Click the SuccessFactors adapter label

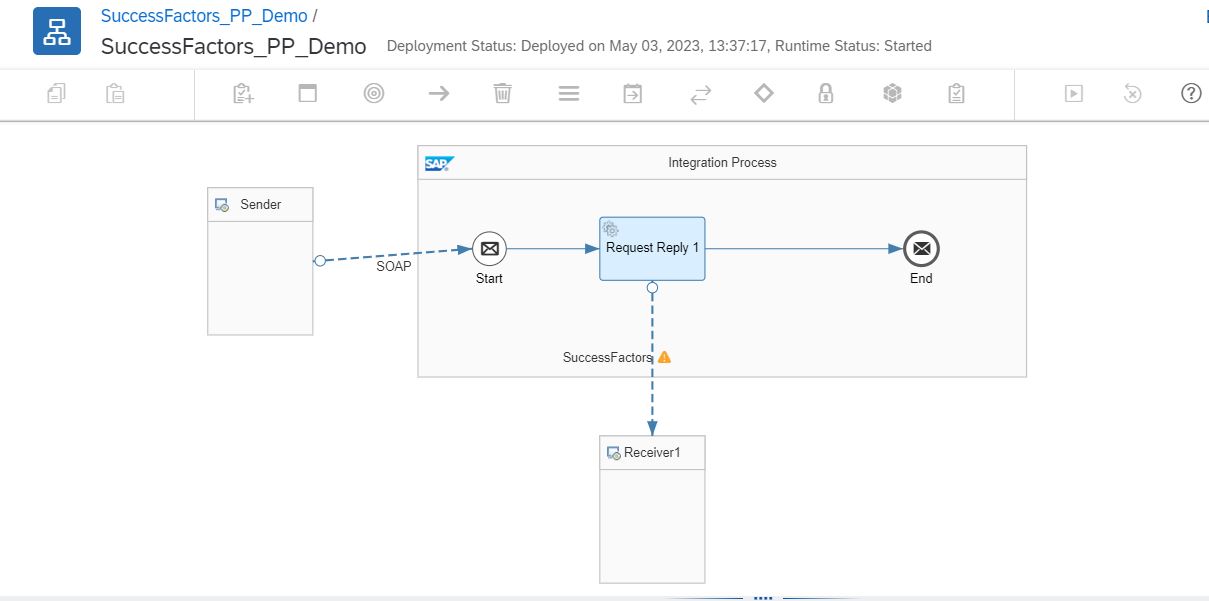coord(607,357)
